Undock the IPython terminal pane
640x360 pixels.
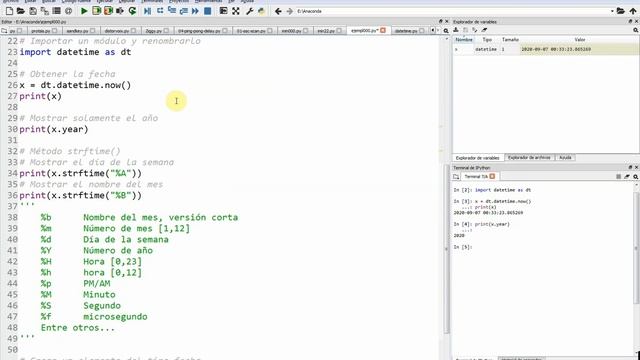(x=630, y=167)
